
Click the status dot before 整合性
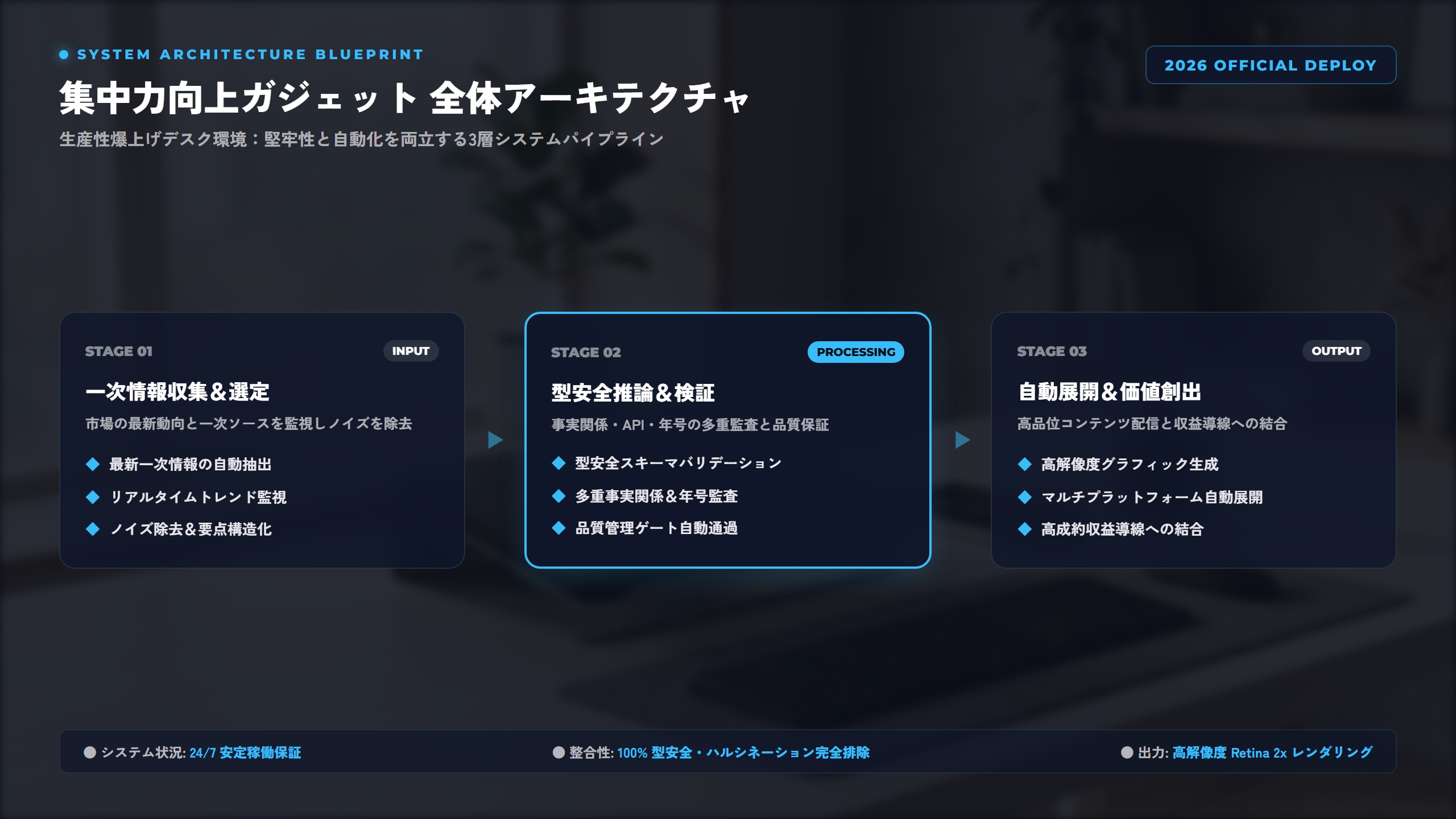(x=559, y=752)
